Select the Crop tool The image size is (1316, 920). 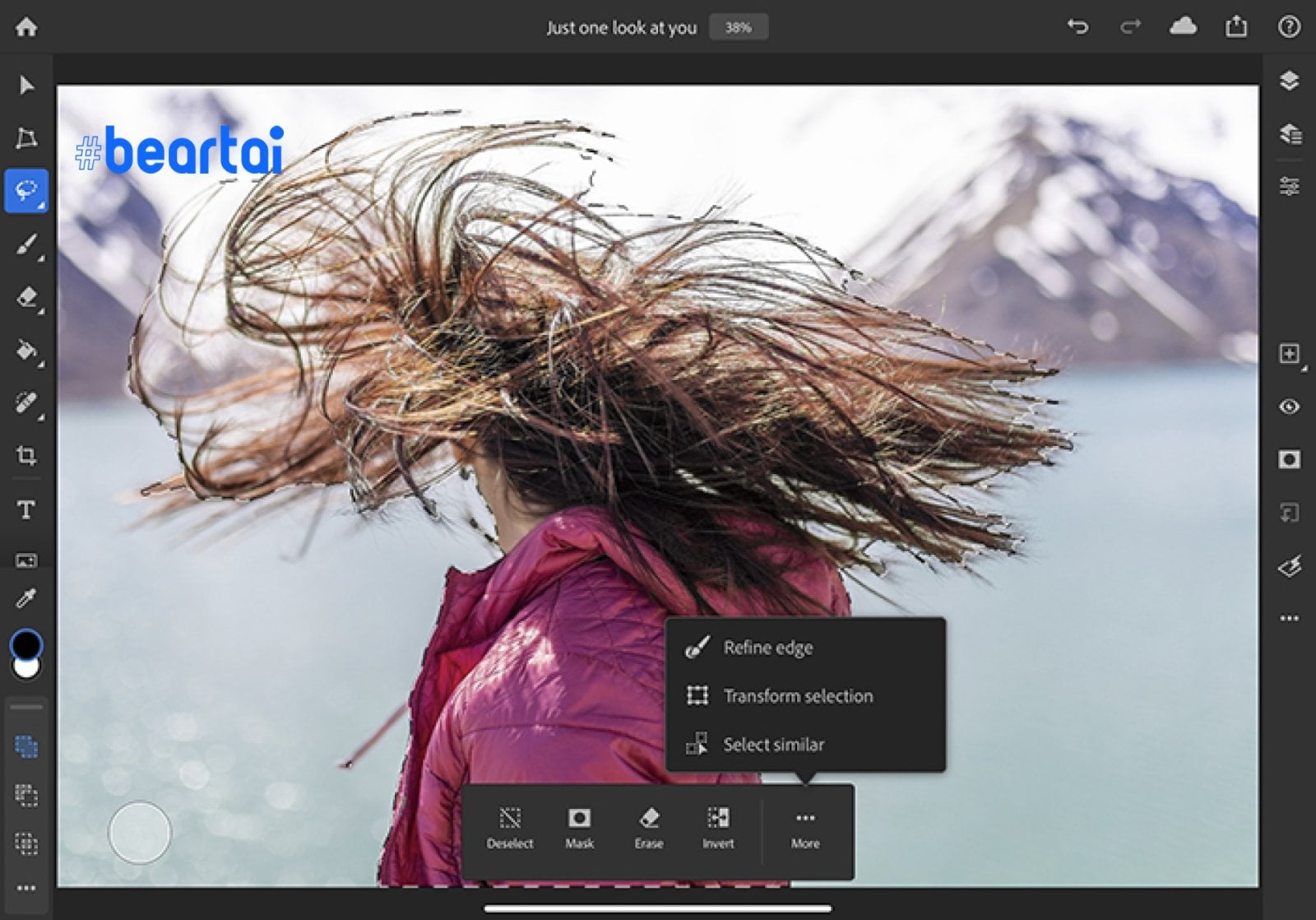pos(26,455)
